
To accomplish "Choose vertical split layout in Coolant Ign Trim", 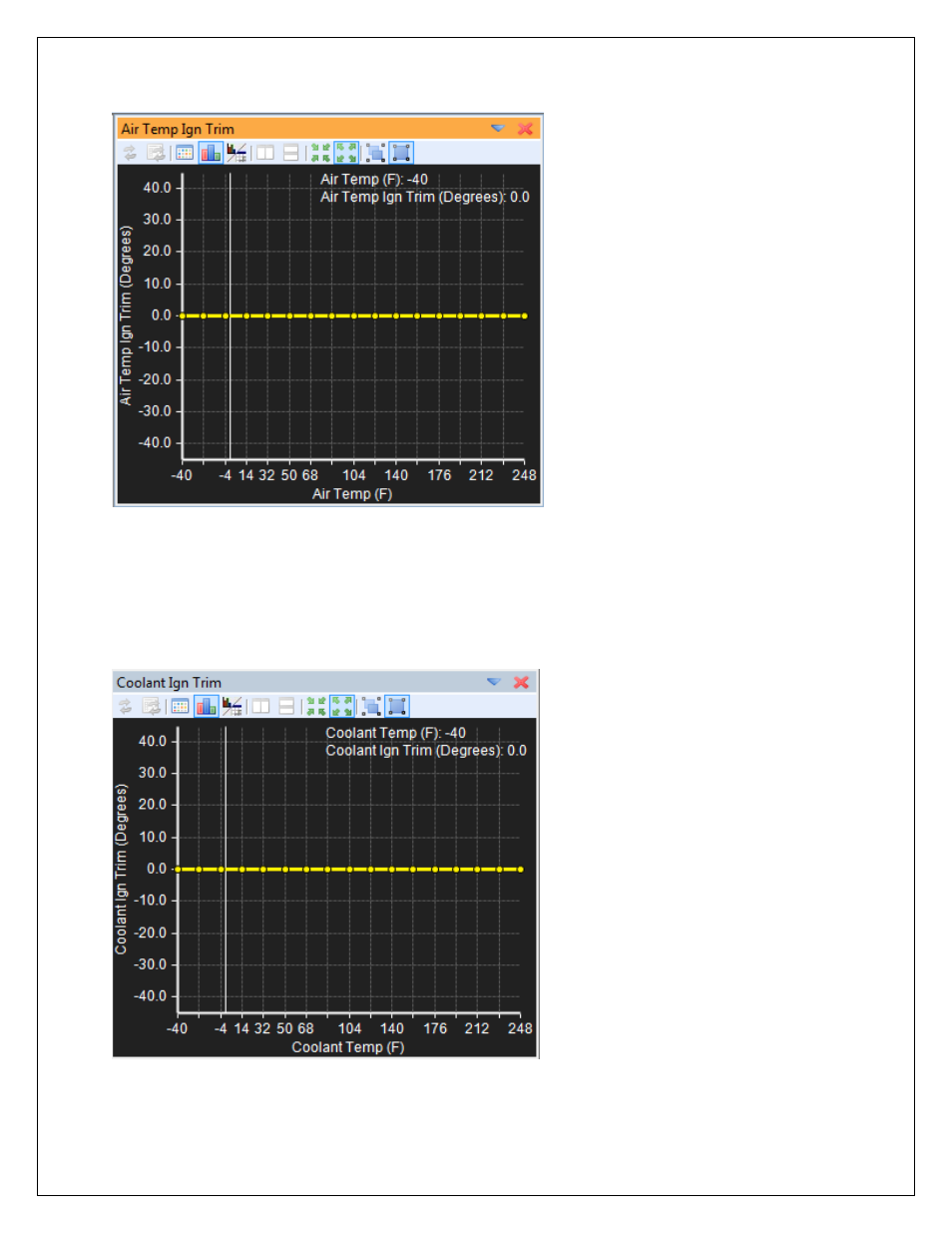I will click(261, 706).
